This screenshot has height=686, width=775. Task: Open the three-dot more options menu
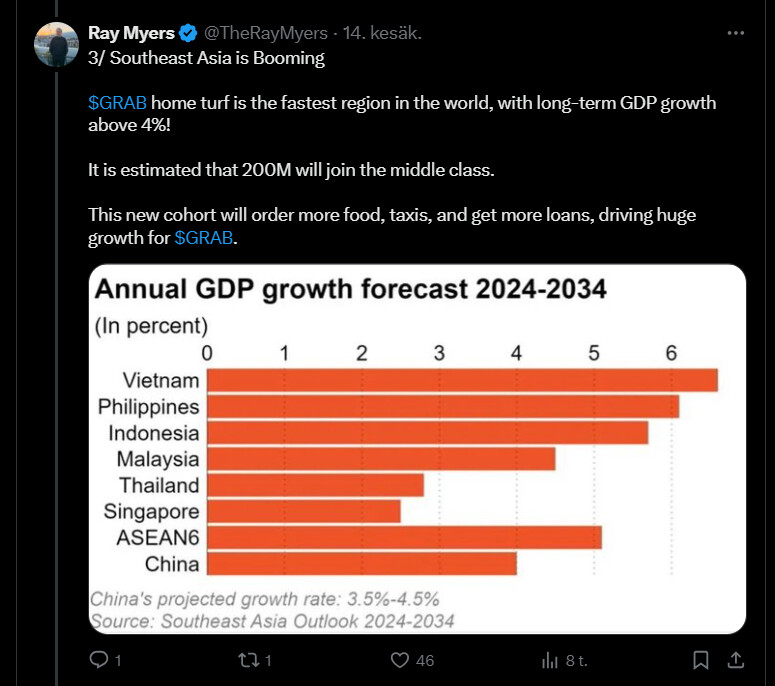[736, 33]
